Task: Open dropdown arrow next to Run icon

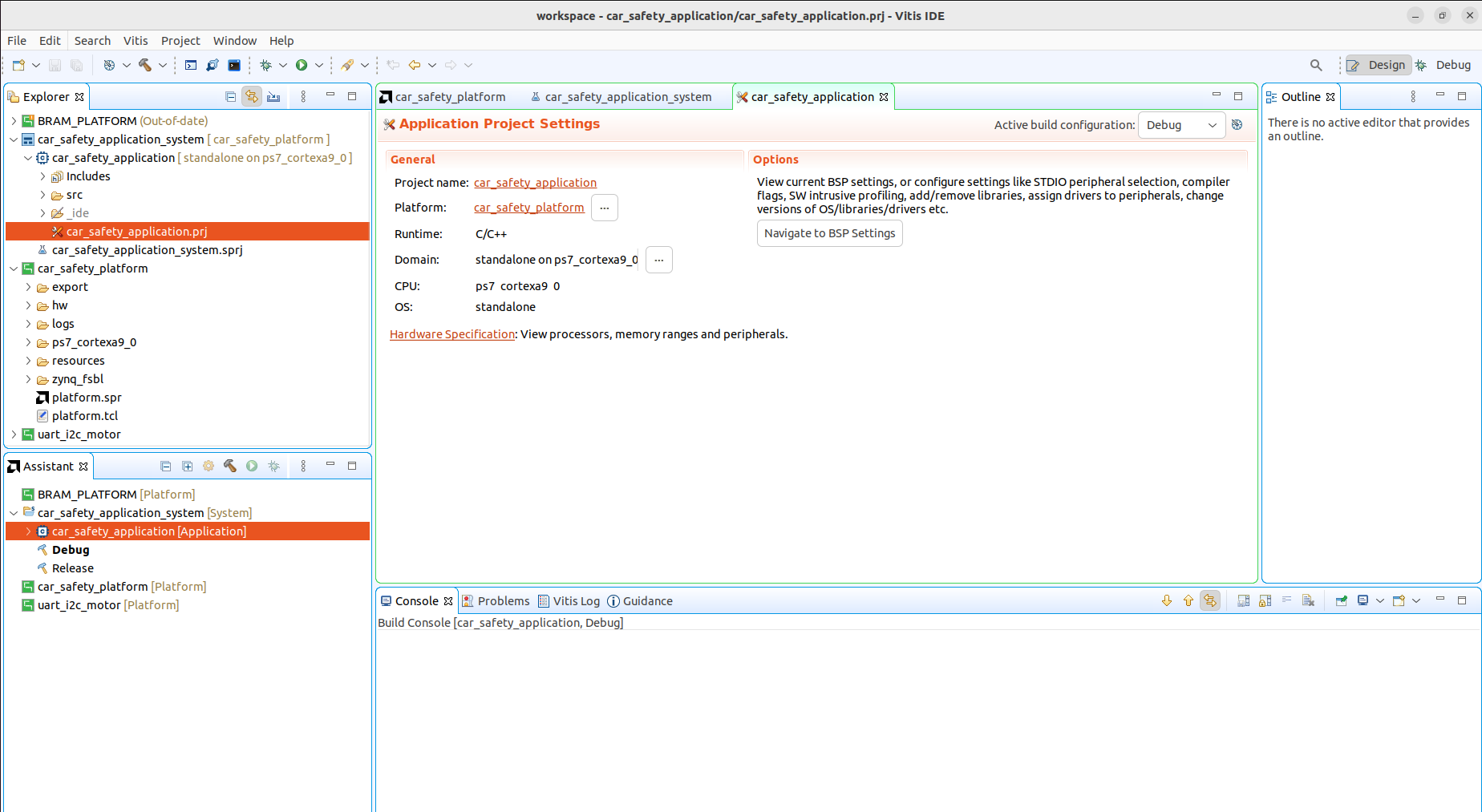Action: point(318,65)
